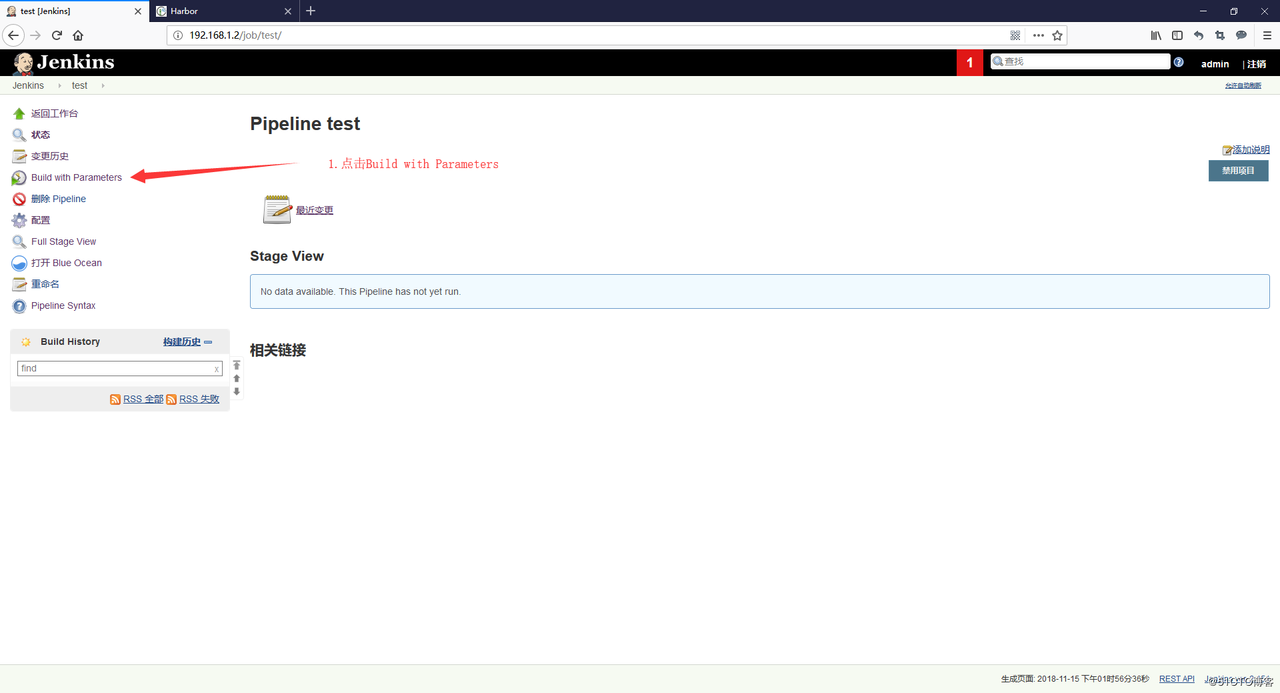This screenshot has height=693, width=1280.
Task: Click the middle up-arrow beside build history
Action: [237, 379]
